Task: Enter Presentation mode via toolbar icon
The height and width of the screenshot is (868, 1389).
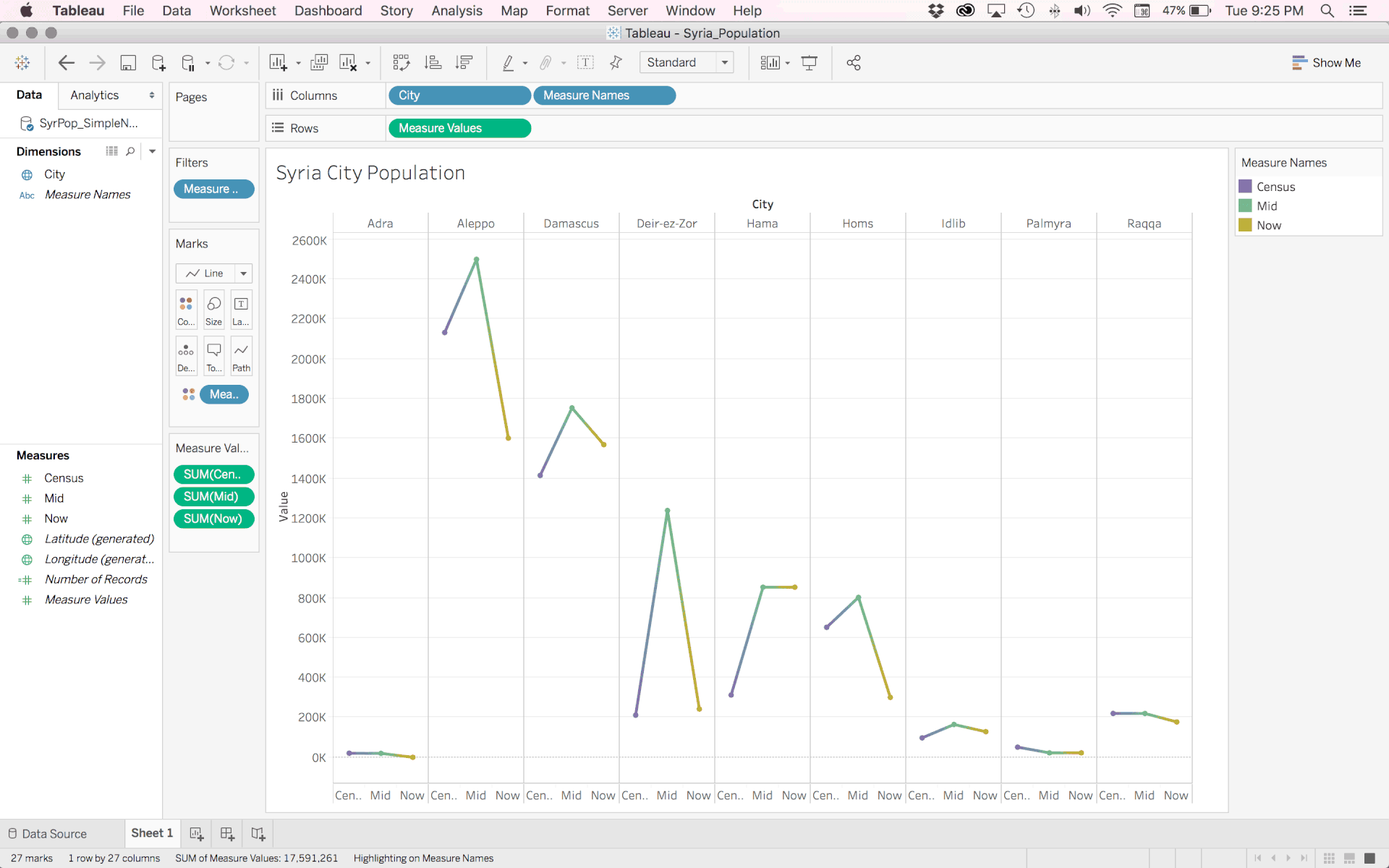Action: coord(810,63)
